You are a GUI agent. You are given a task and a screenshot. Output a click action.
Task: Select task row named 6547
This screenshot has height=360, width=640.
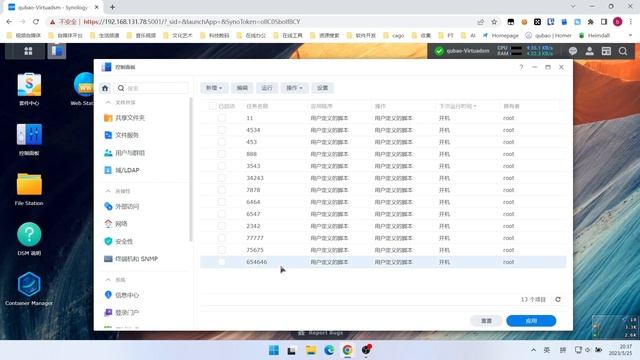tap(383, 214)
